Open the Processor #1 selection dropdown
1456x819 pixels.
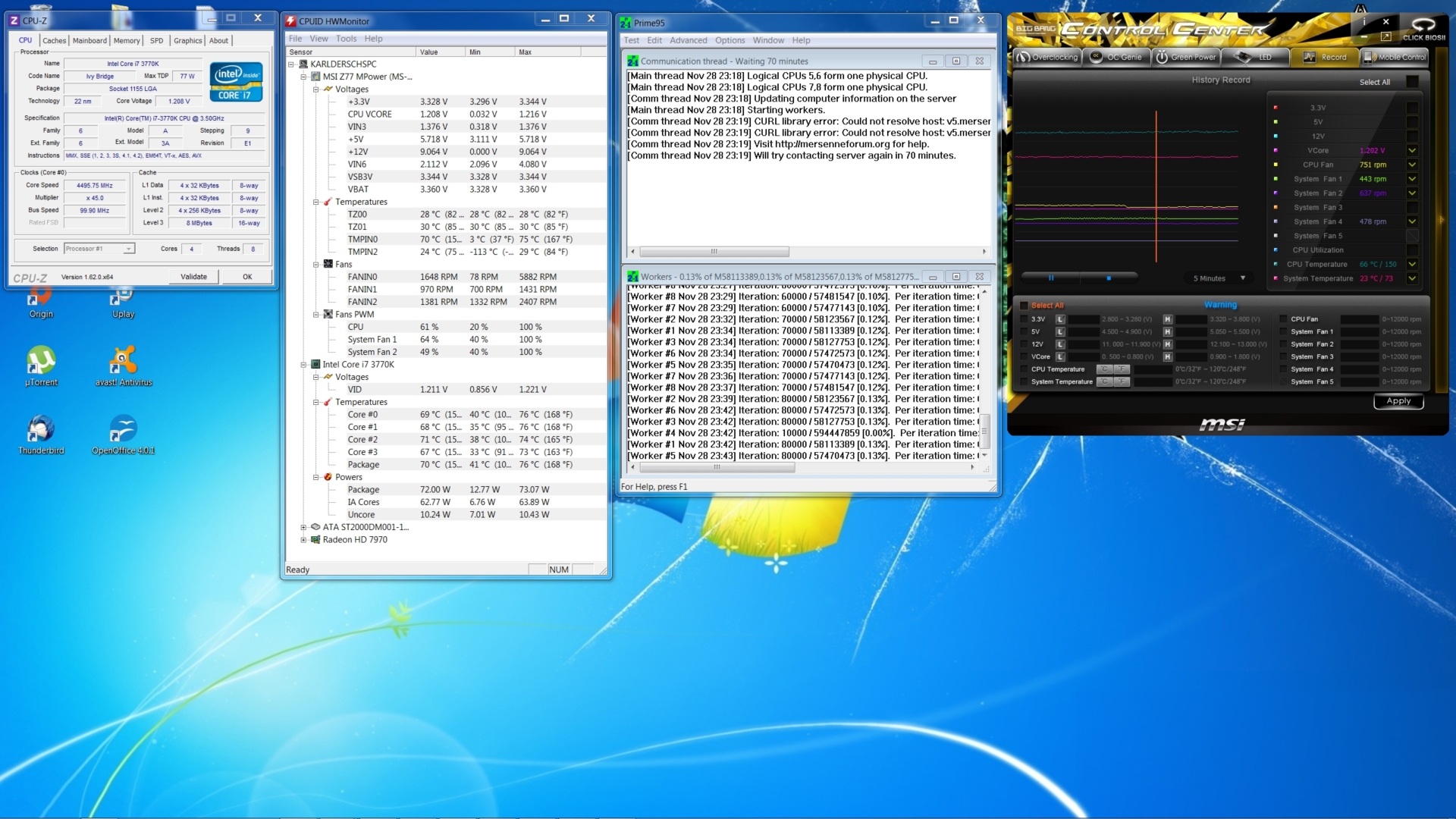pos(99,249)
